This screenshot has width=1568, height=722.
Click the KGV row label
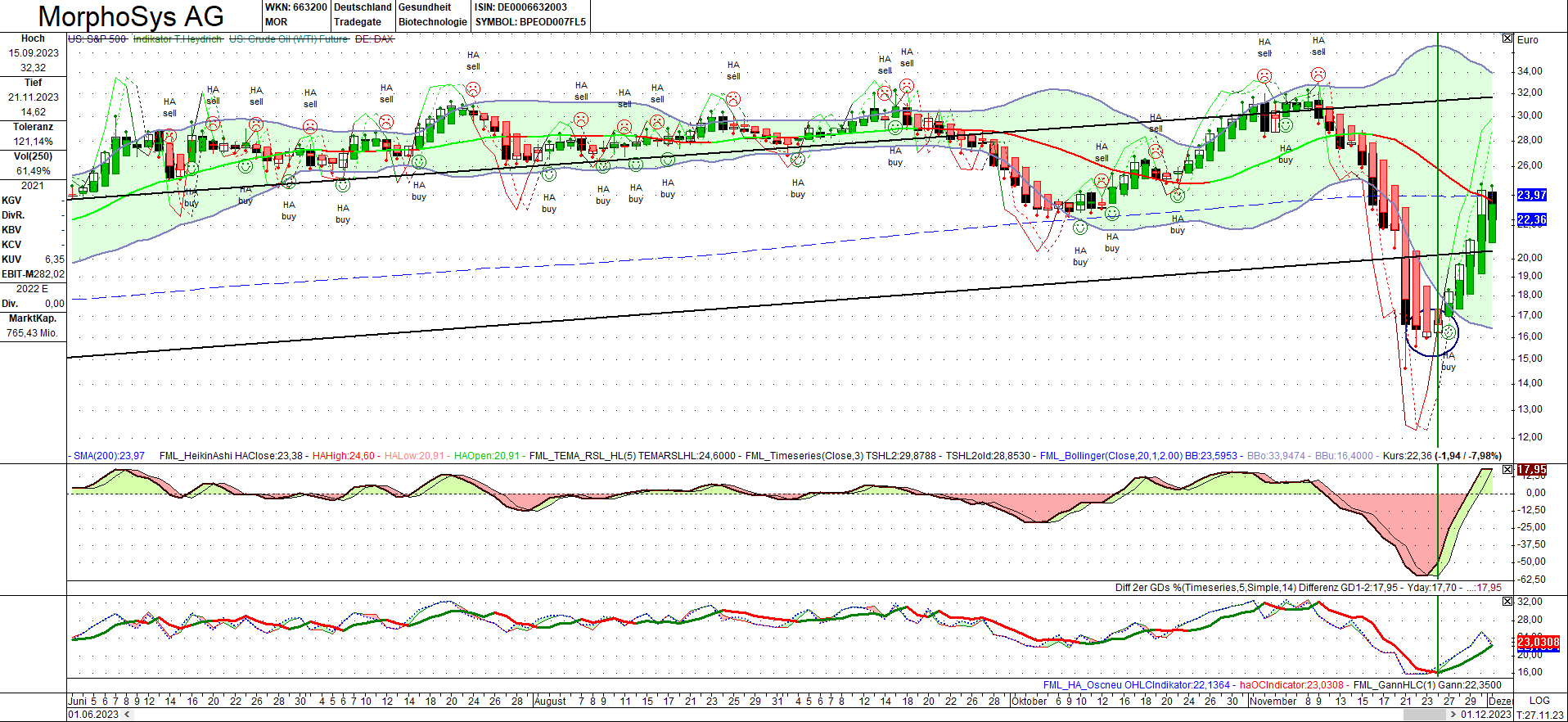[11, 201]
